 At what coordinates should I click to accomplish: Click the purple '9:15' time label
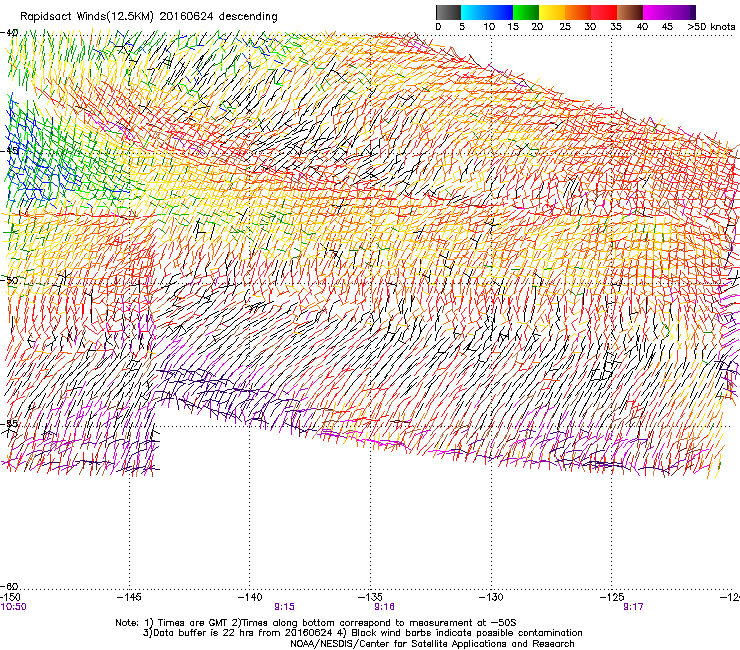284,607
